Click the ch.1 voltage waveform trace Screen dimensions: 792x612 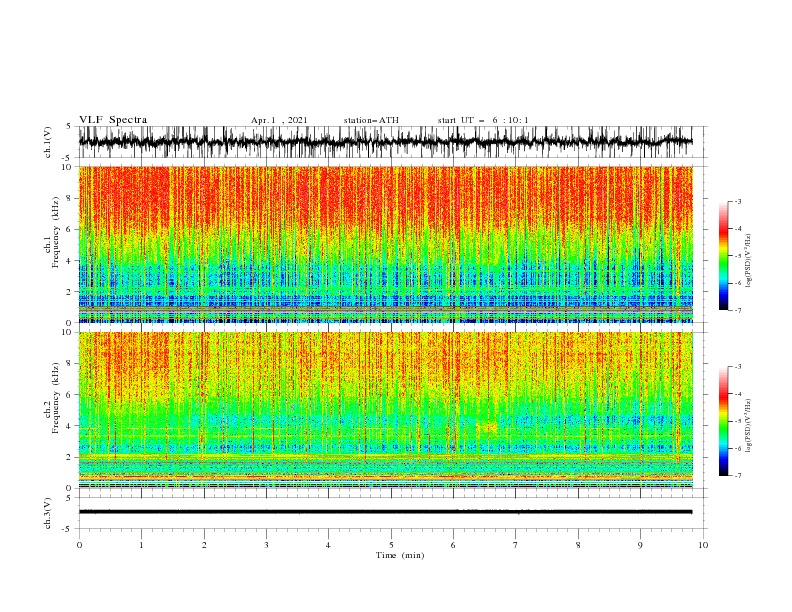point(385,142)
